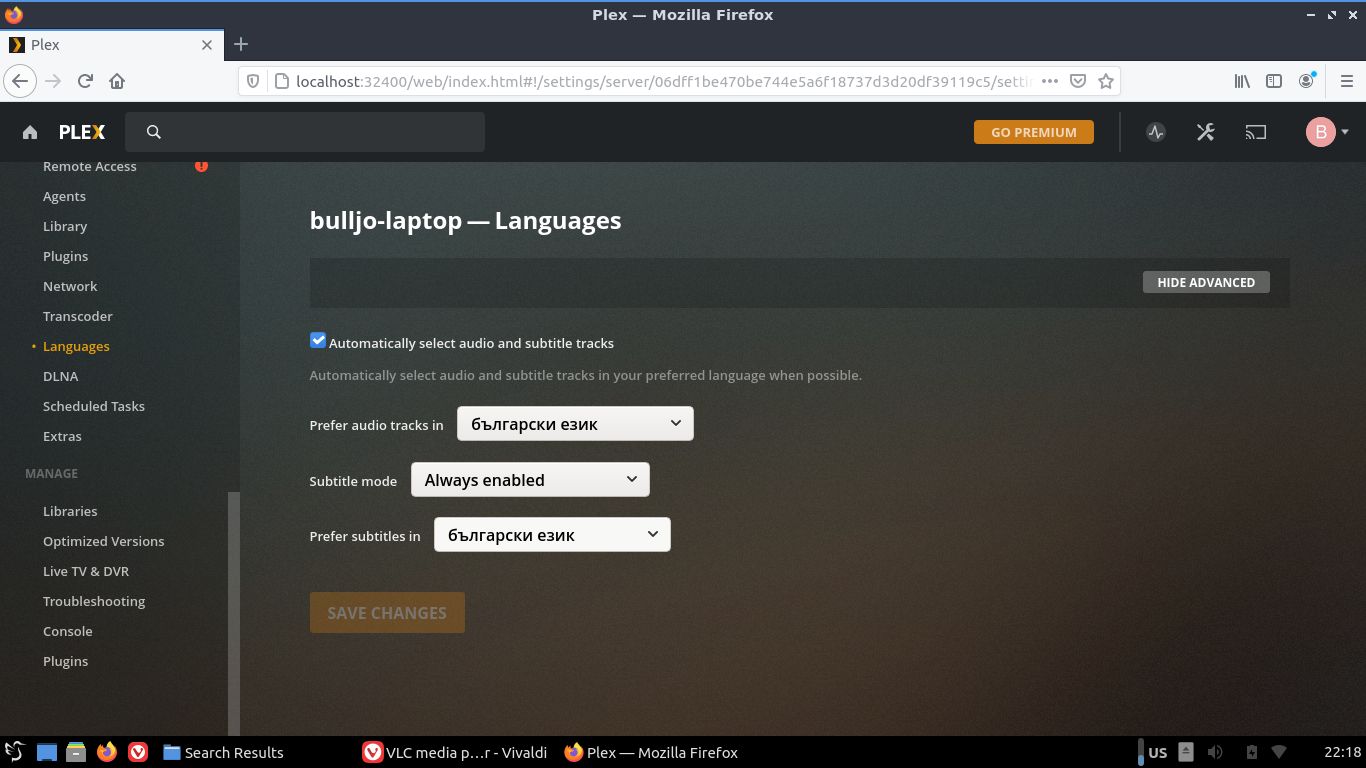Click the US keyboard layout indicator
The width and height of the screenshot is (1366, 768).
tap(1157, 752)
